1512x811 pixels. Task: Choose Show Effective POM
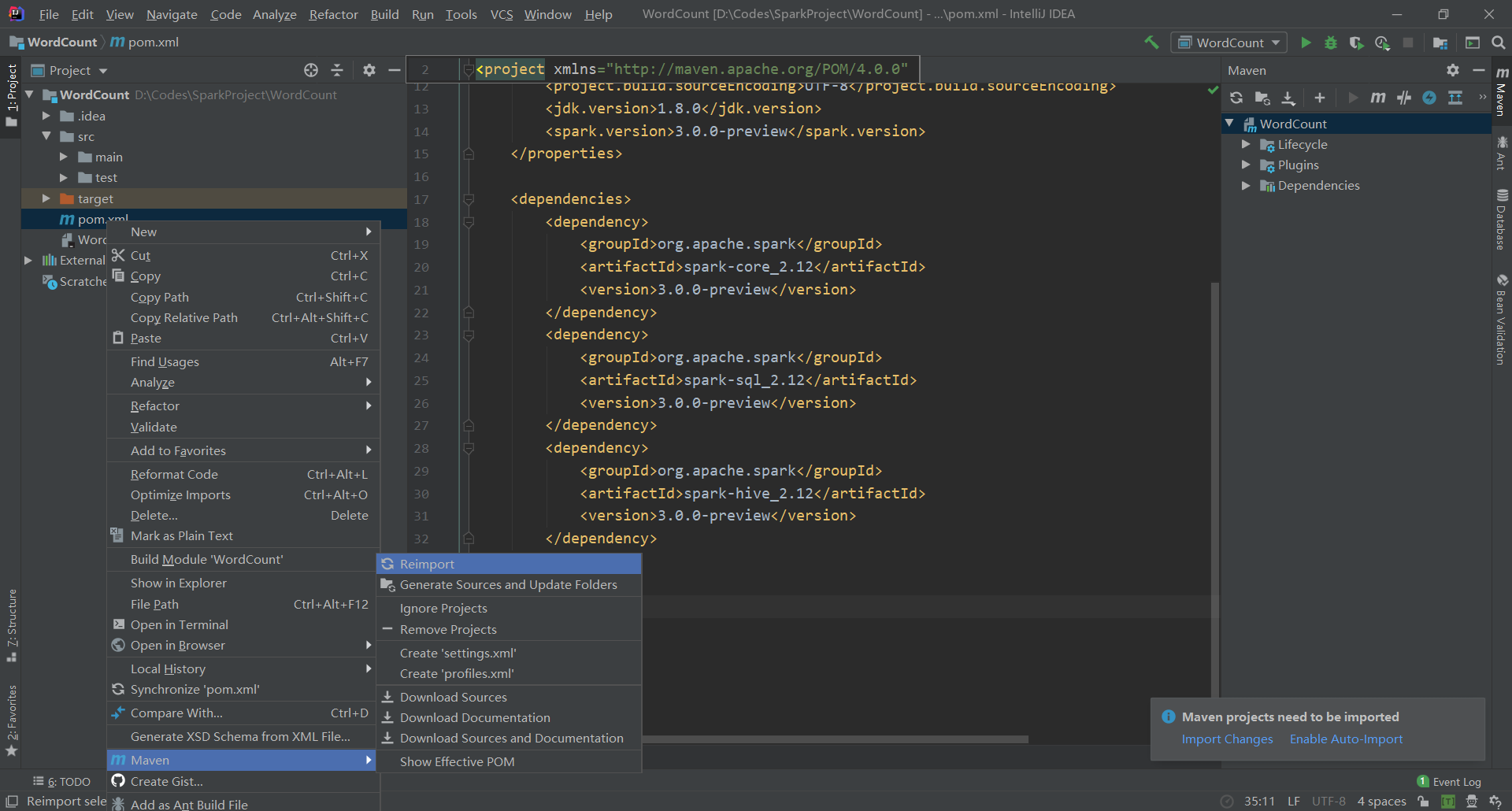tap(509, 761)
